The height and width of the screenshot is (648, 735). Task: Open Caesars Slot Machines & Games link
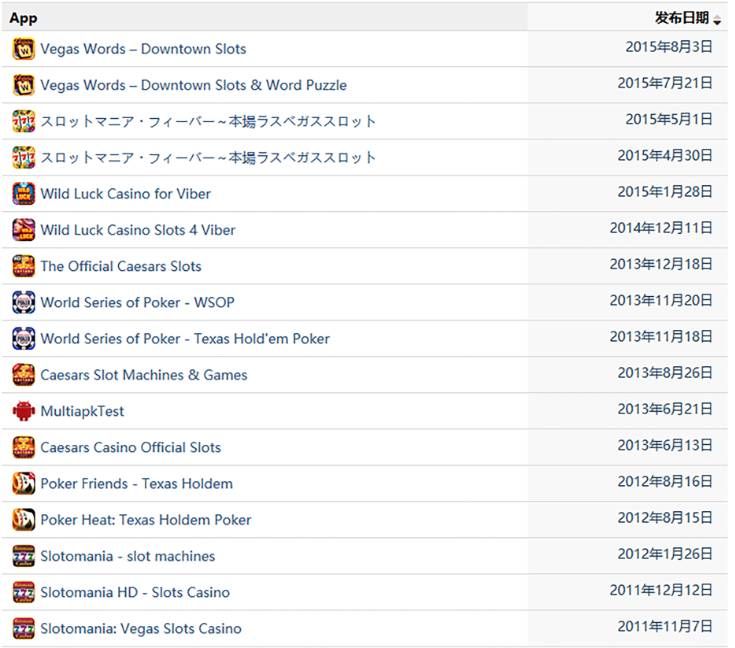[x=144, y=375]
